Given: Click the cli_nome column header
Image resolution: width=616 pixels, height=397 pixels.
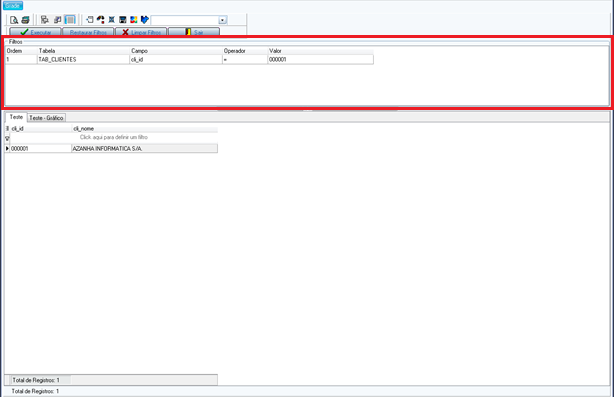Looking at the screenshot, I should click(145, 128).
